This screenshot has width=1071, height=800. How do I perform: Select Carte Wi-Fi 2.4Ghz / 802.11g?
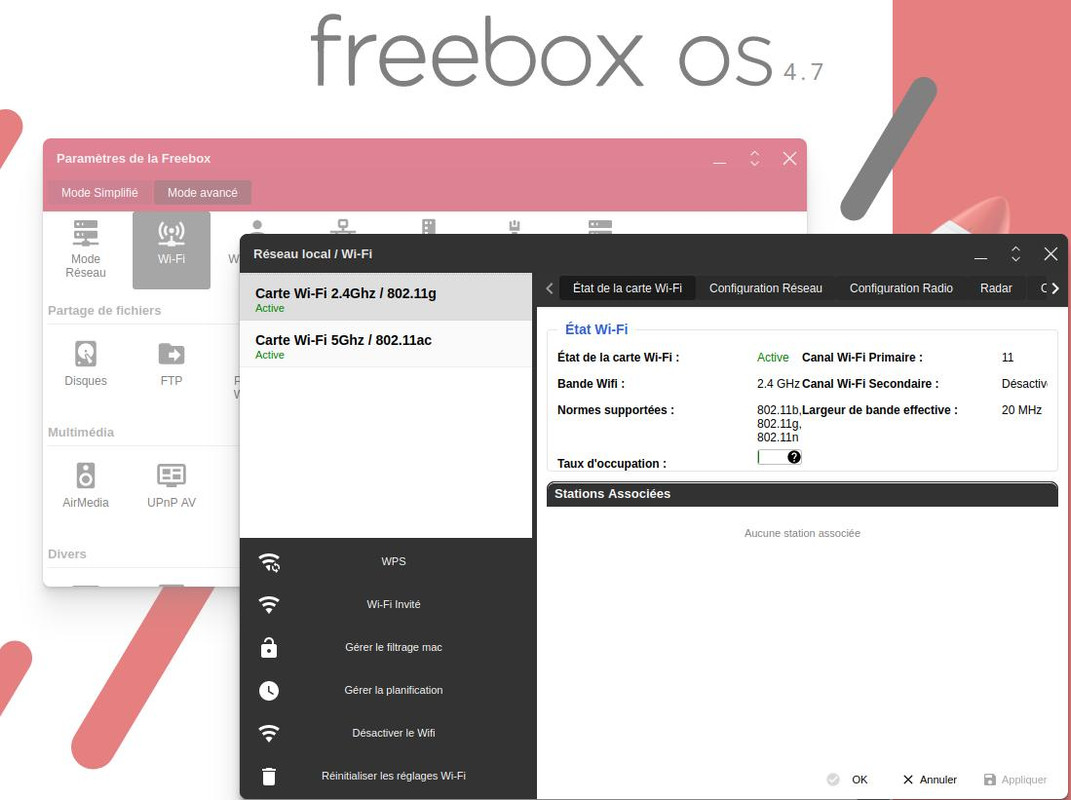click(386, 297)
